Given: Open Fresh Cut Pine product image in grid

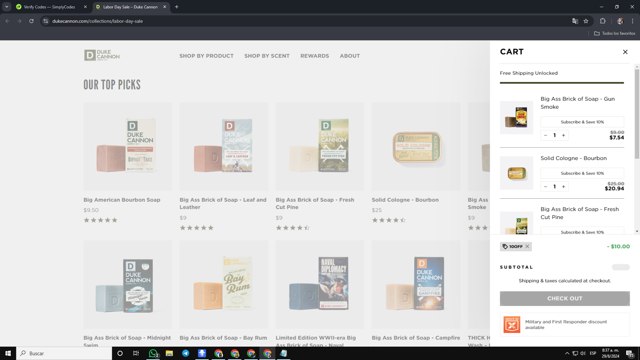Looking at the screenshot, I should click(x=320, y=147).
